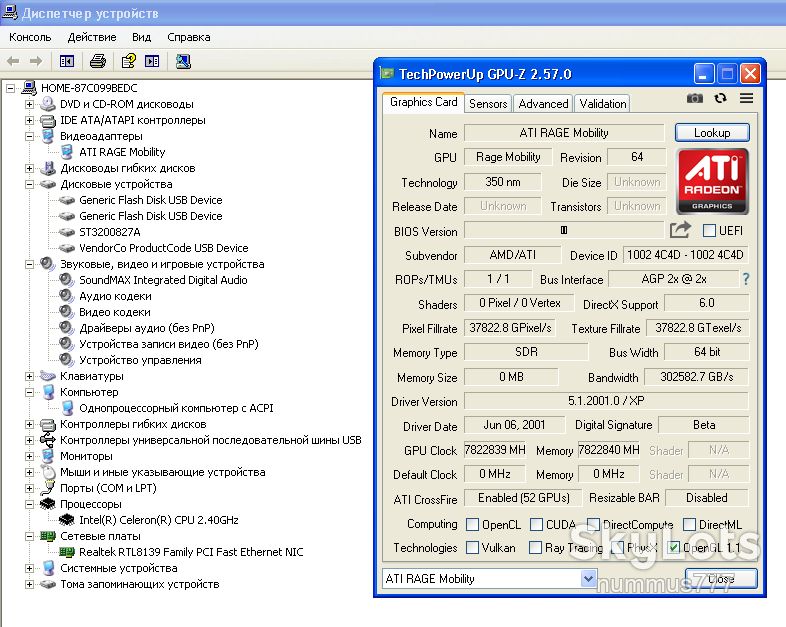Open the GPU-Z hamburger menu
786x627 pixels.
[x=746, y=98]
